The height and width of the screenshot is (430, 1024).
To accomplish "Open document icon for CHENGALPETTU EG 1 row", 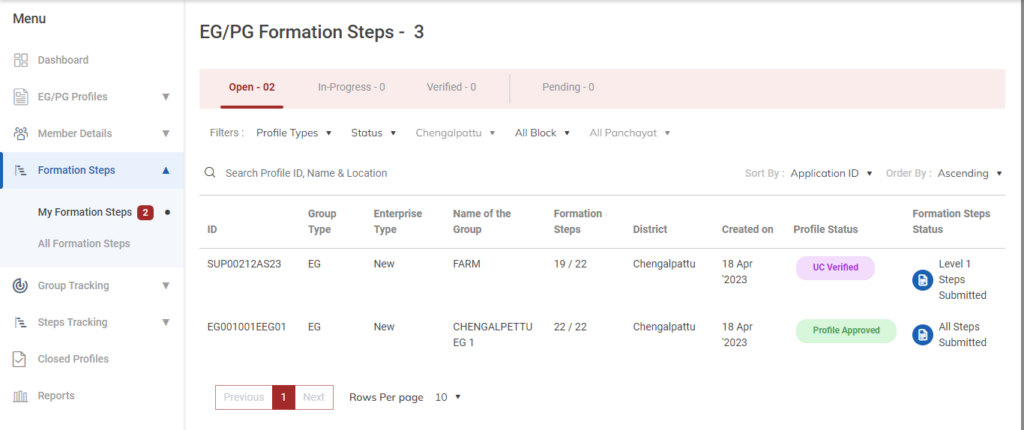I will [922, 335].
